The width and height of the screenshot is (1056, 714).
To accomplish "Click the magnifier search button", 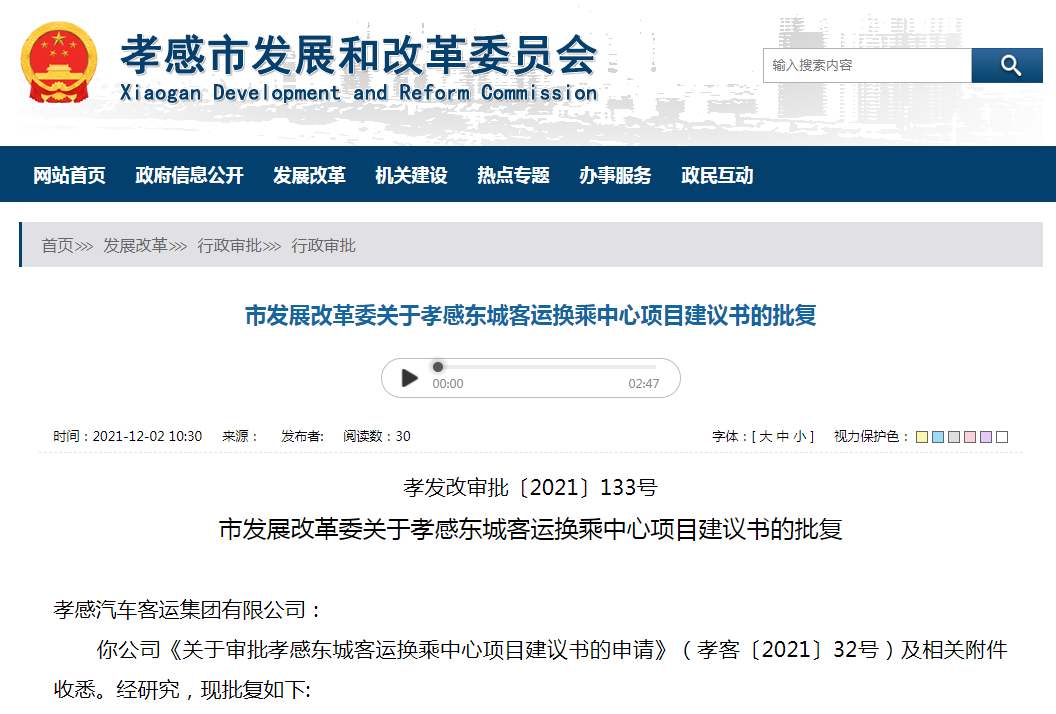I will click(x=1009, y=66).
